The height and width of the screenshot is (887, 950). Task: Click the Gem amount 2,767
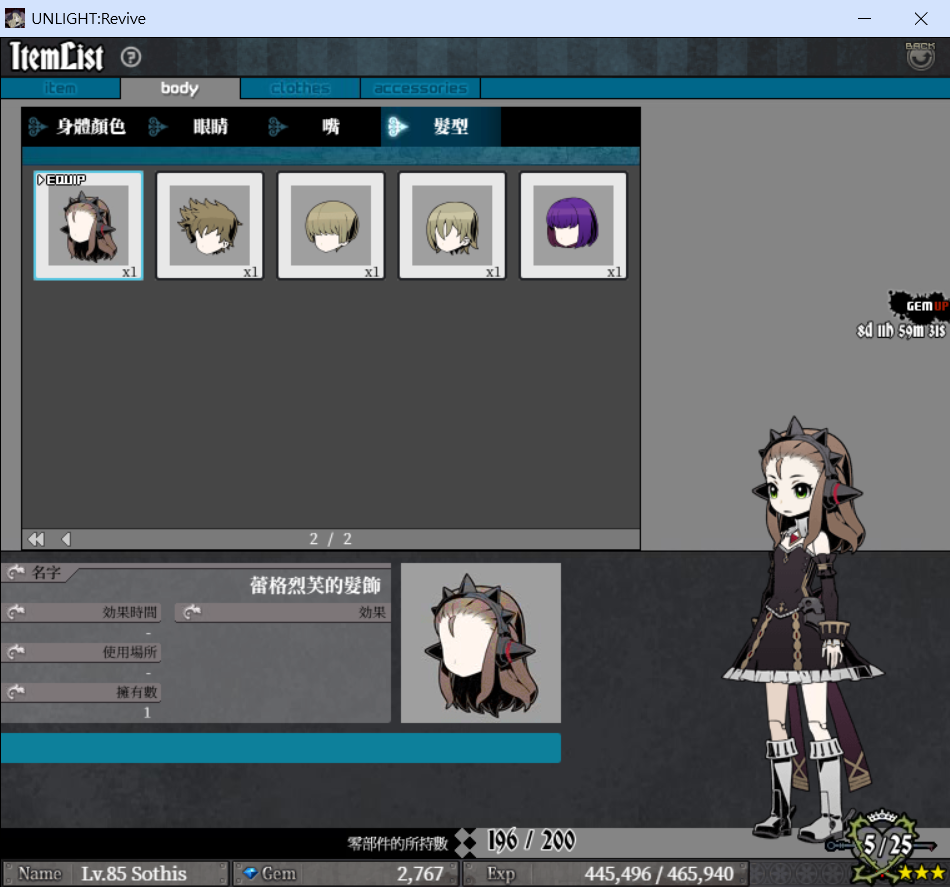[x=420, y=874]
